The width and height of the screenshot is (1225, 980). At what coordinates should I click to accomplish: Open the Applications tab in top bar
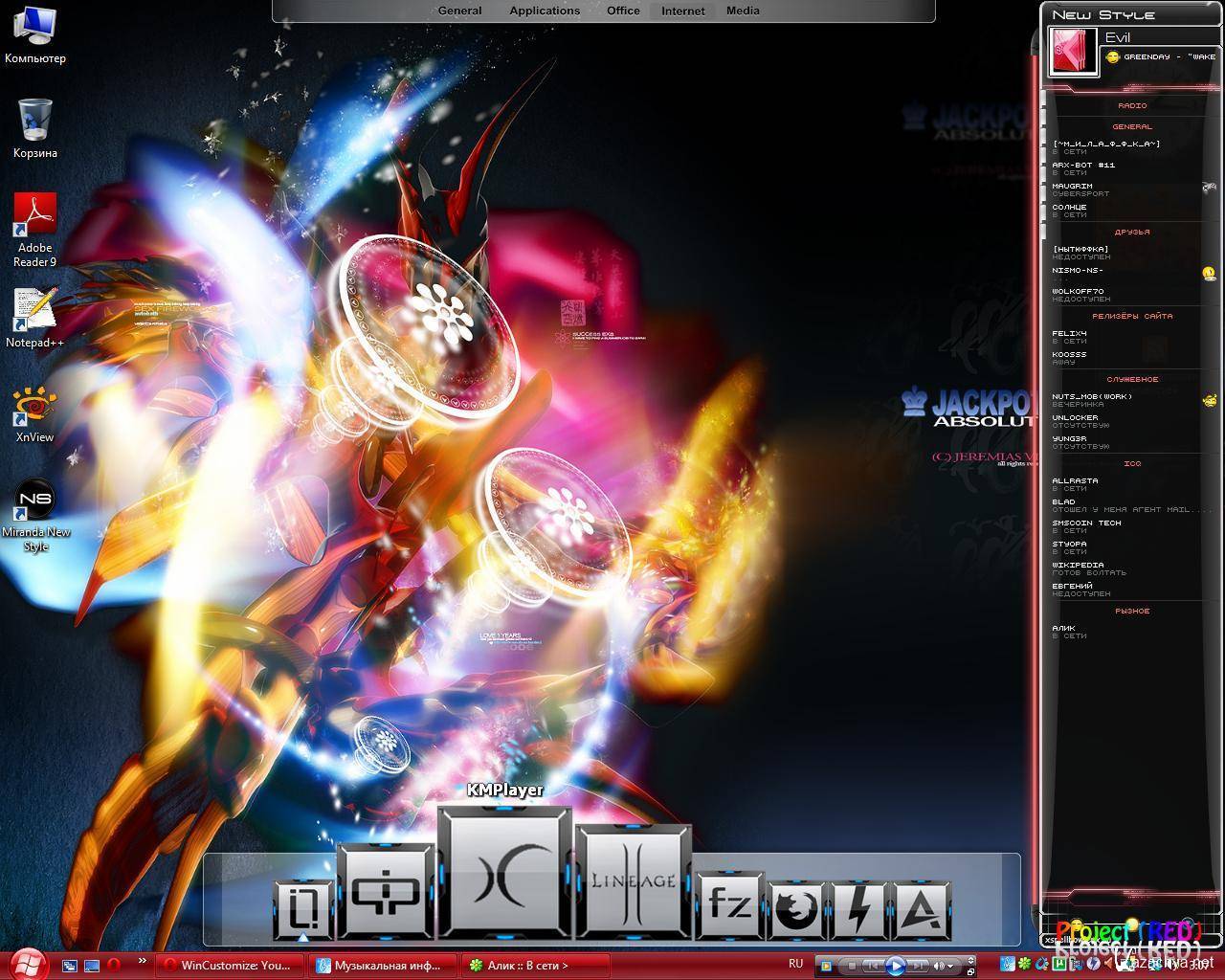coord(545,11)
